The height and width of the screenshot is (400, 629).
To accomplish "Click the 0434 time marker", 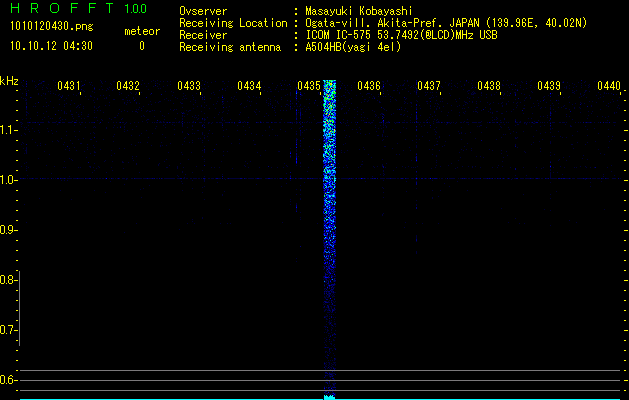I will click(x=249, y=85).
